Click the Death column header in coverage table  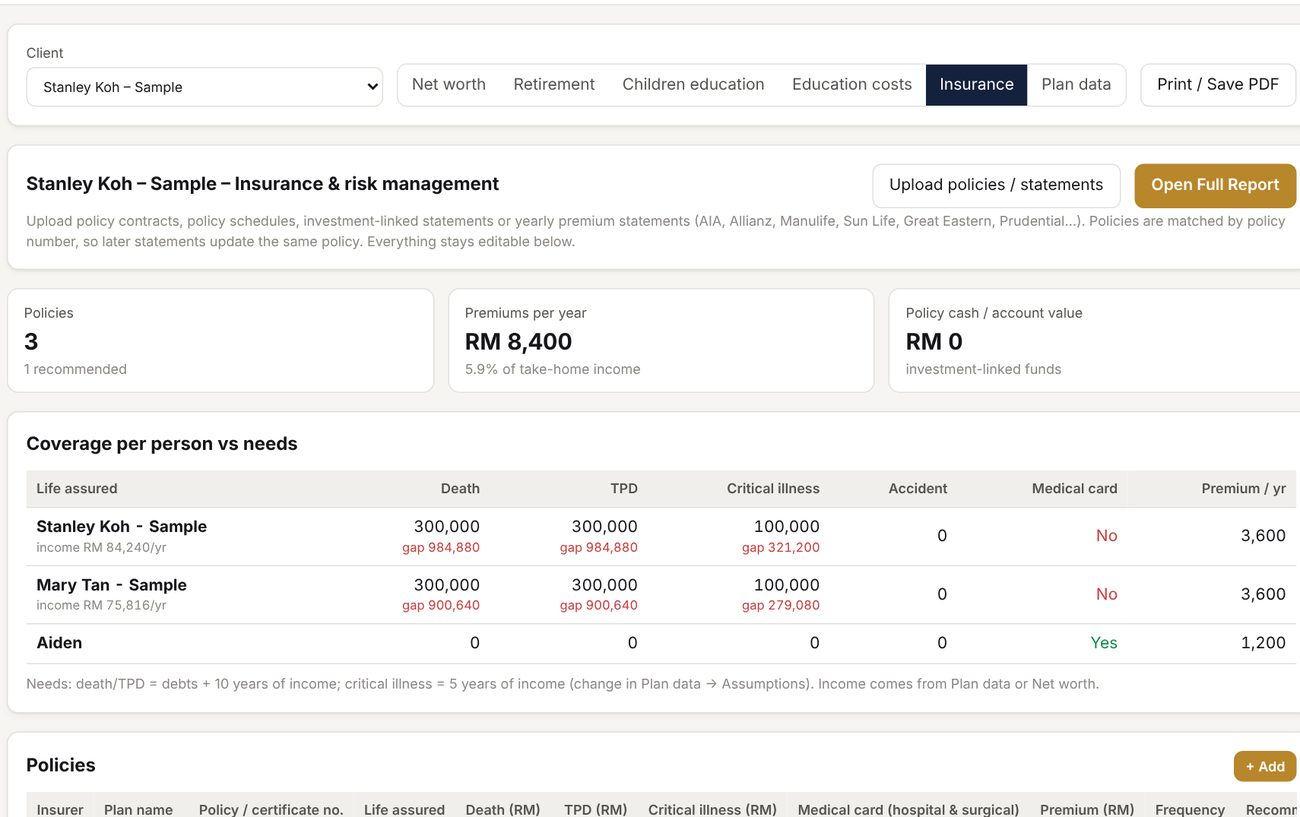[460, 489]
